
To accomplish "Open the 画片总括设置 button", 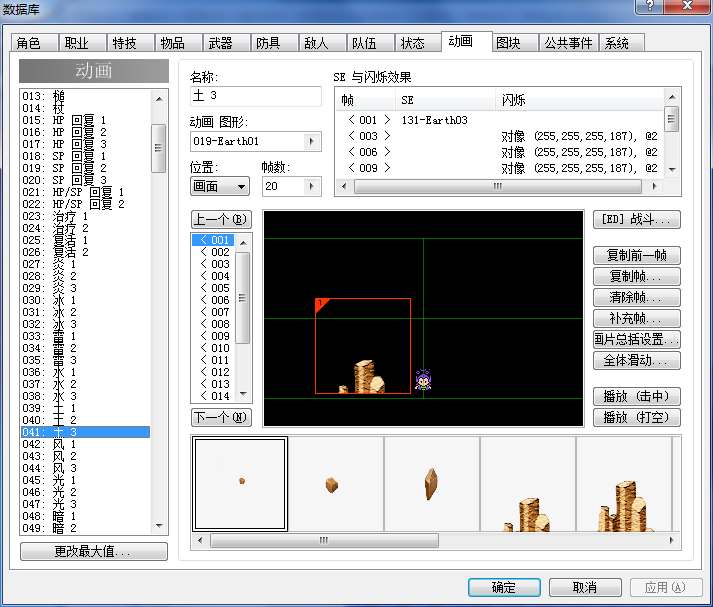I will tap(637, 339).
